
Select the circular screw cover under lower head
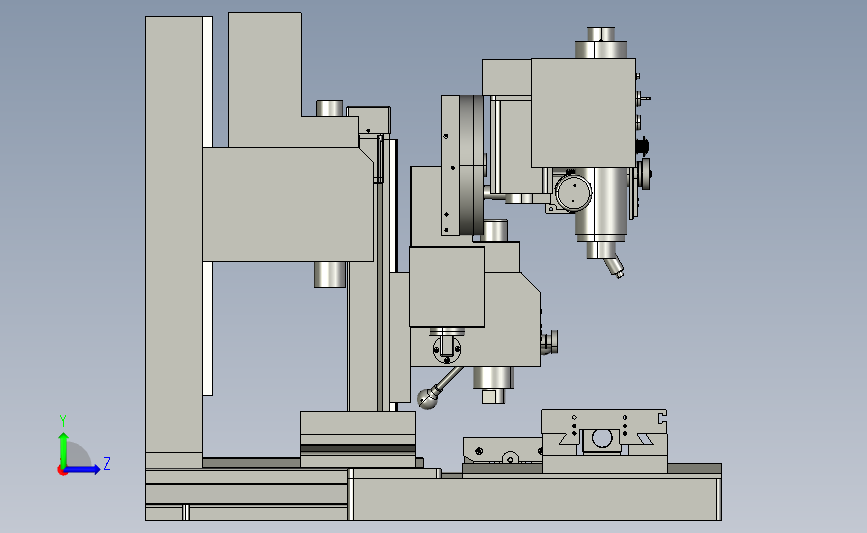(x=447, y=349)
